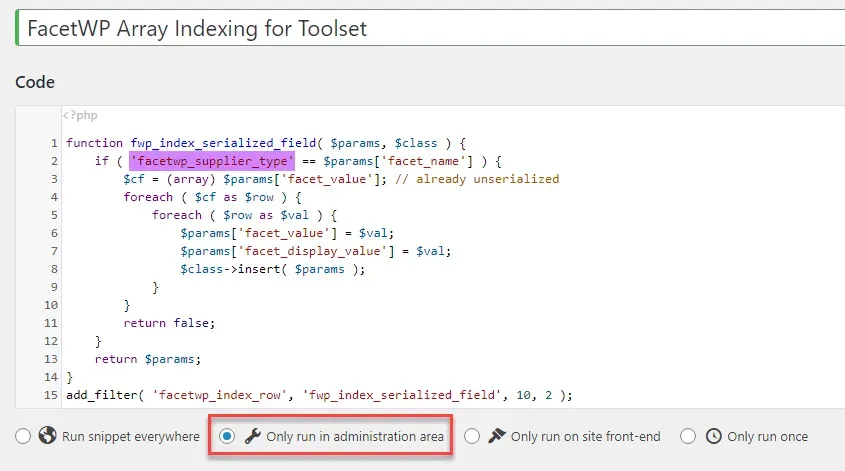Image resolution: width=845 pixels, height=471 pixels.
Task: Click line number 15 in the gutter
Action: tap(51, 395)
